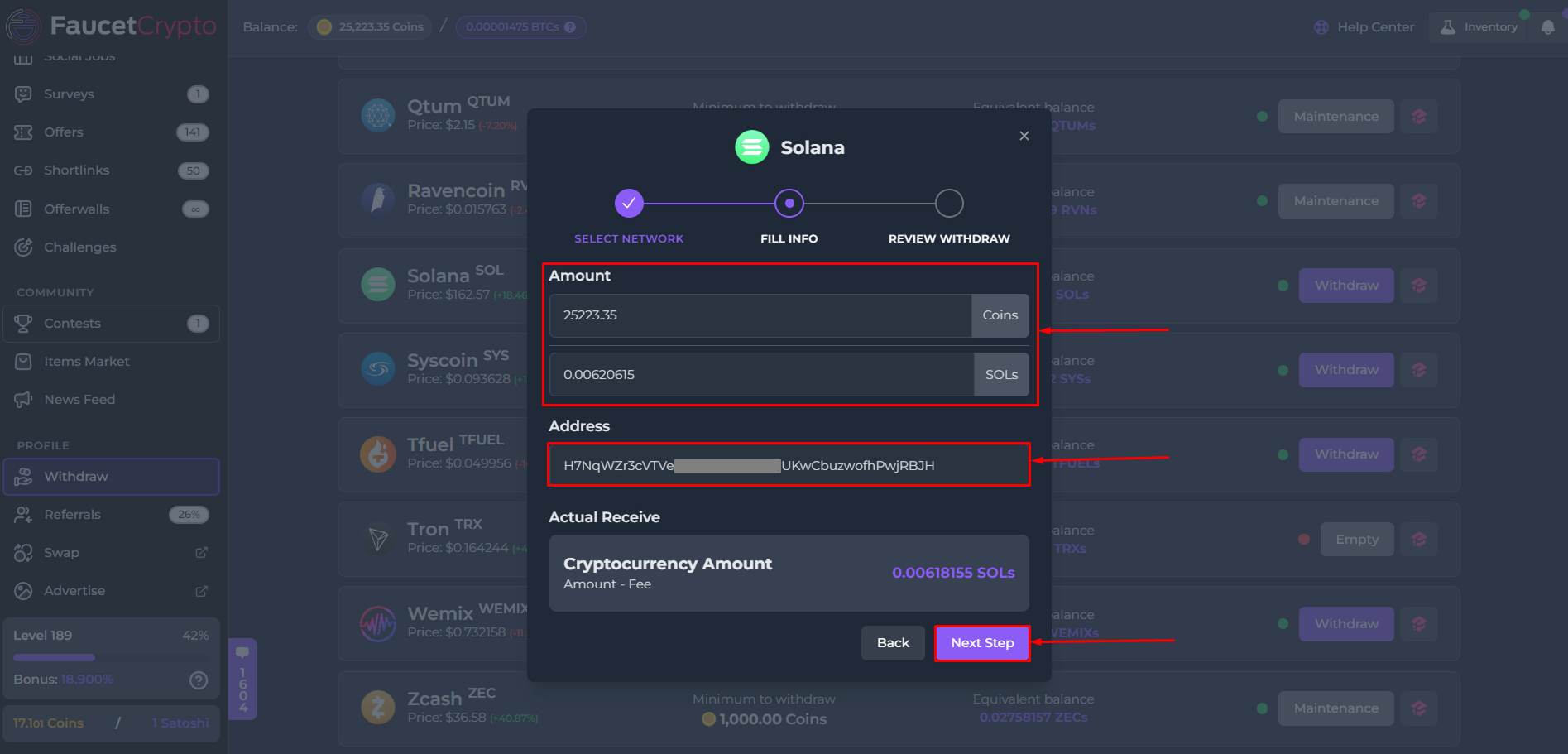Click the bonus help question icon

[199, 680]
